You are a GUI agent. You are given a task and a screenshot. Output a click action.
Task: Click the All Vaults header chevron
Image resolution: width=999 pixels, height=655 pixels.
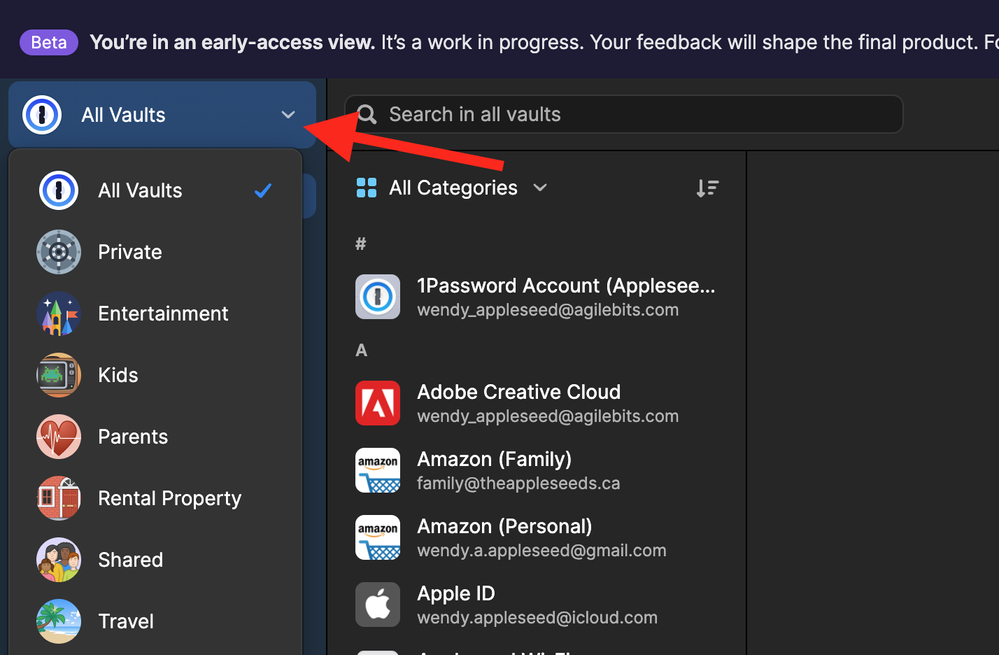288,115
